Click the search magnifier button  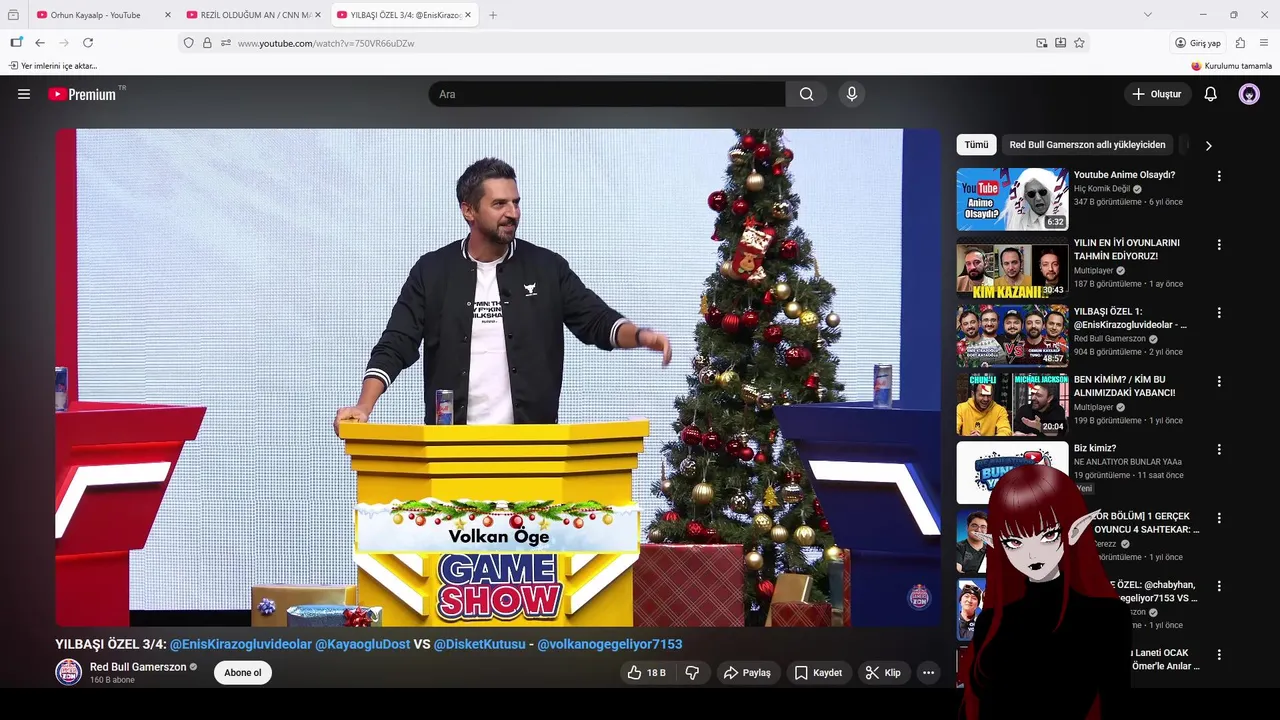coord(806,94)
